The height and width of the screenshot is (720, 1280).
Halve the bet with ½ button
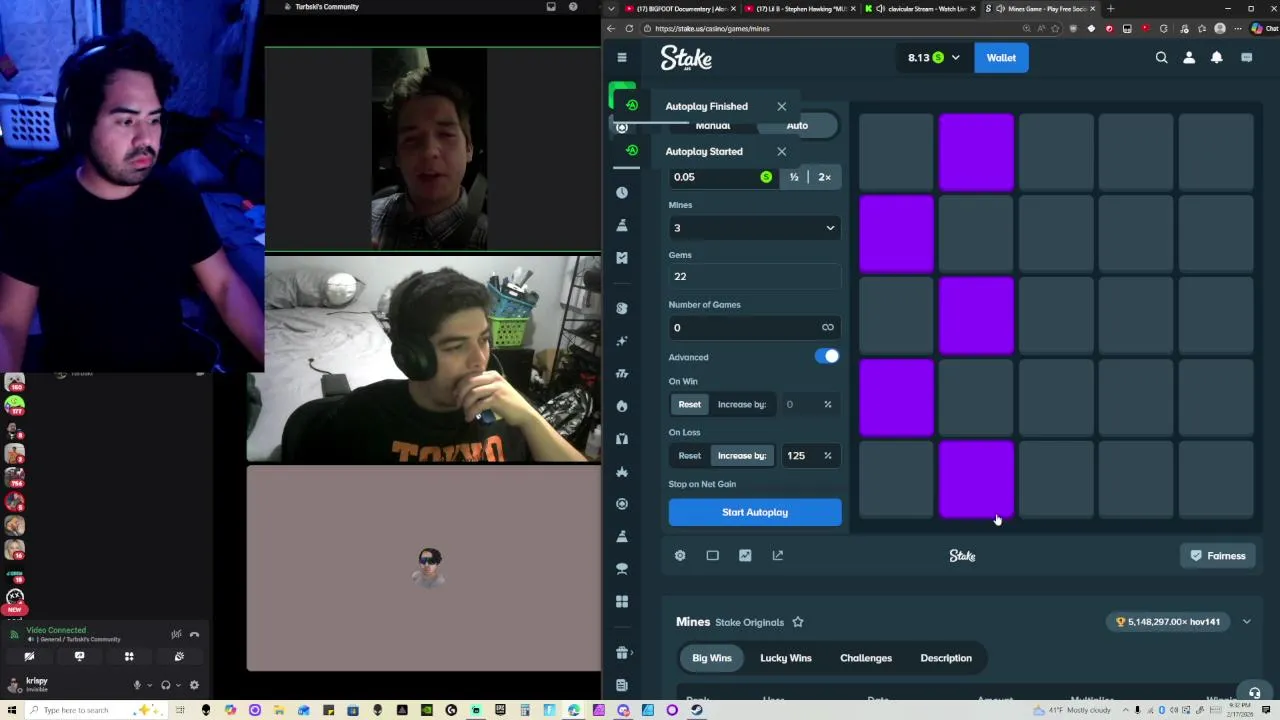click(x=794, y=177)
